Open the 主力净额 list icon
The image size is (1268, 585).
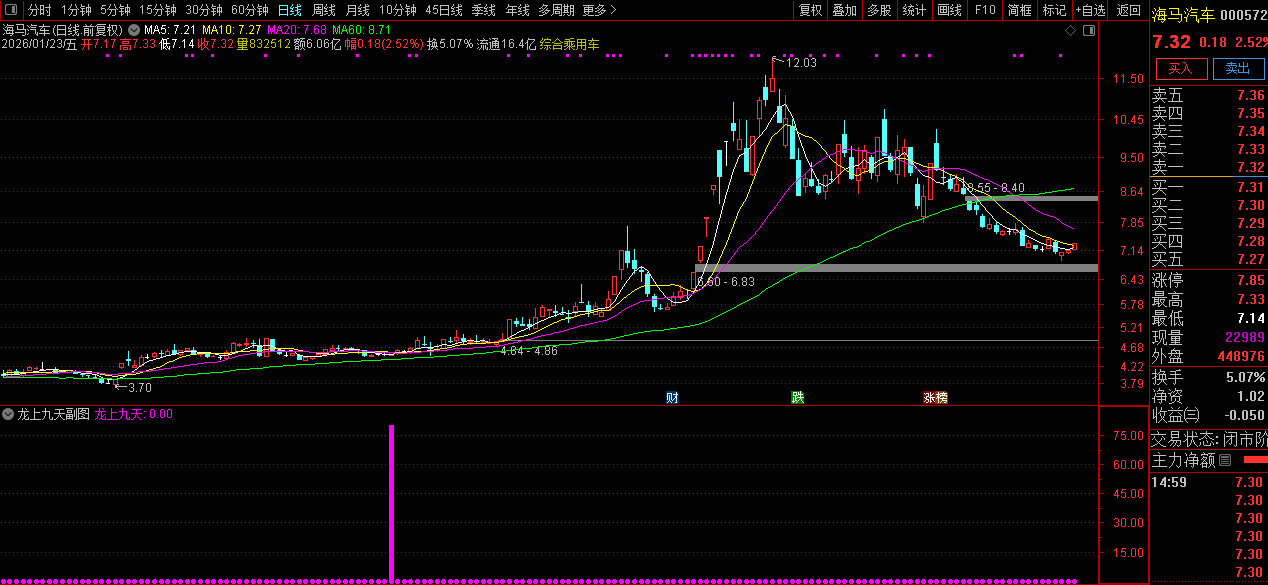(1225, 461)
